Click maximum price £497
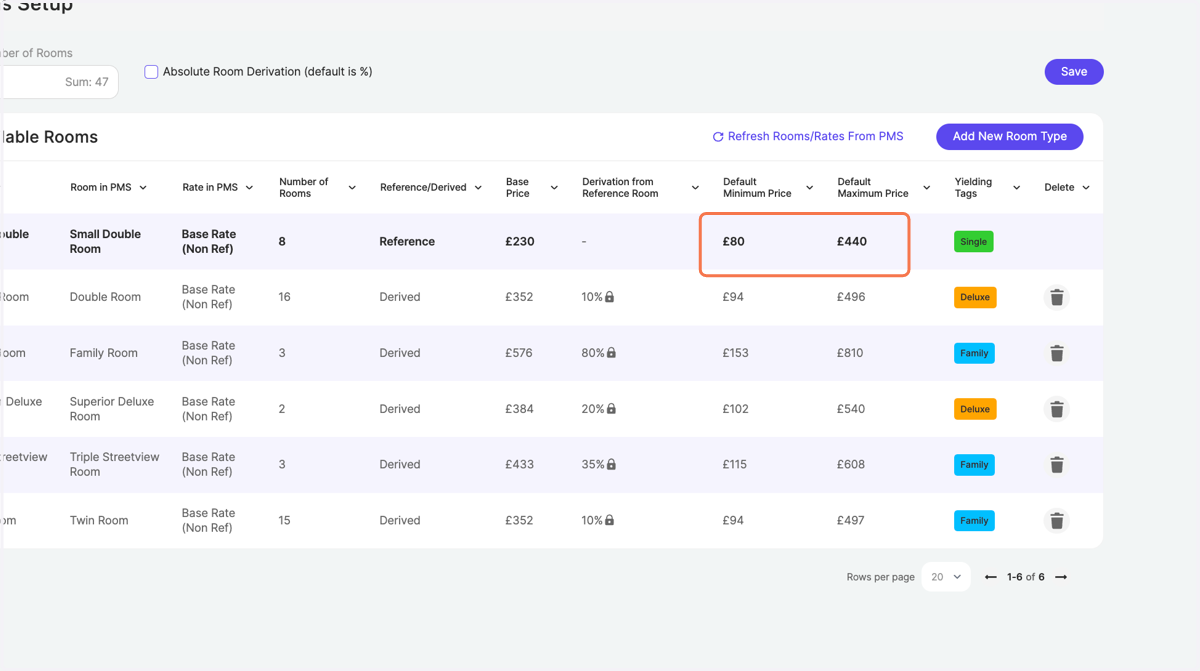Viewport: 1200px width, 671px height. tap(851, 521)
